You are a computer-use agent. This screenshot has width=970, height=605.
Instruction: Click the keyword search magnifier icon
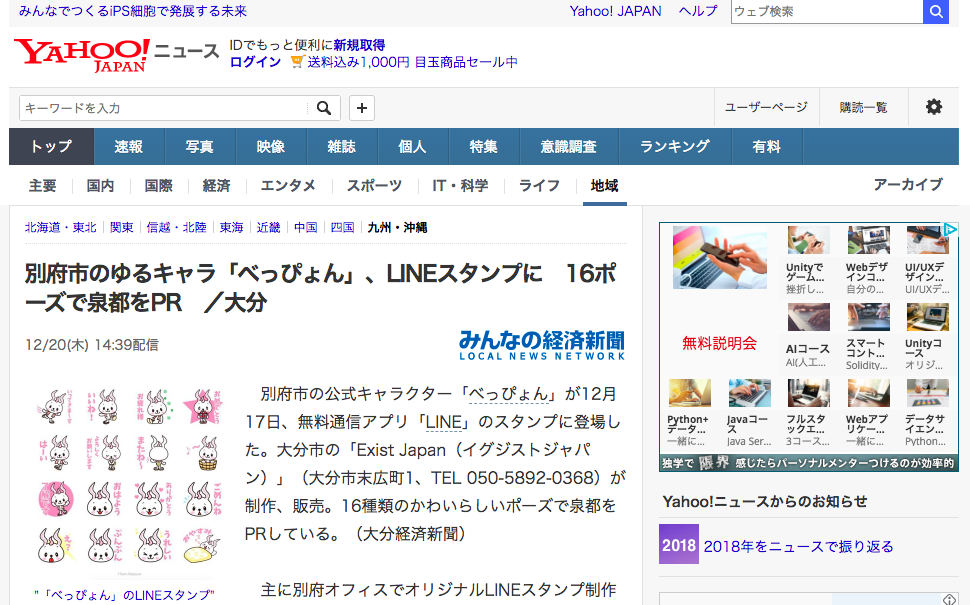click(323, 106)
